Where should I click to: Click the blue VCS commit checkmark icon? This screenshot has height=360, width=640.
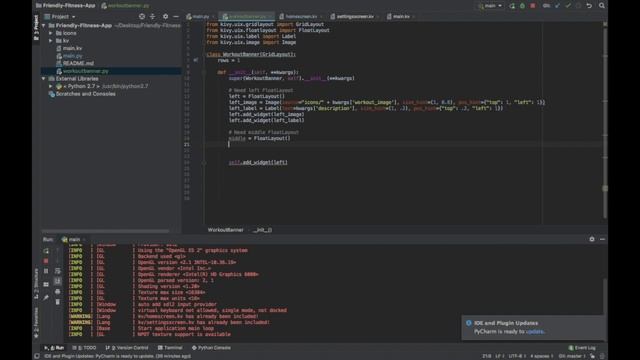click(x=558, y=6)
